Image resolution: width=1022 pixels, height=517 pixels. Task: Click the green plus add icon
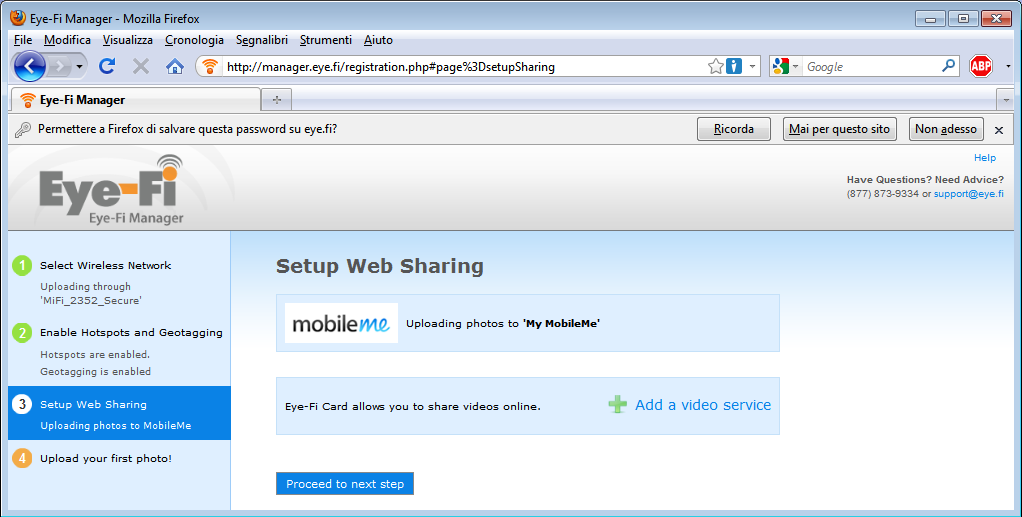[617, 404]
